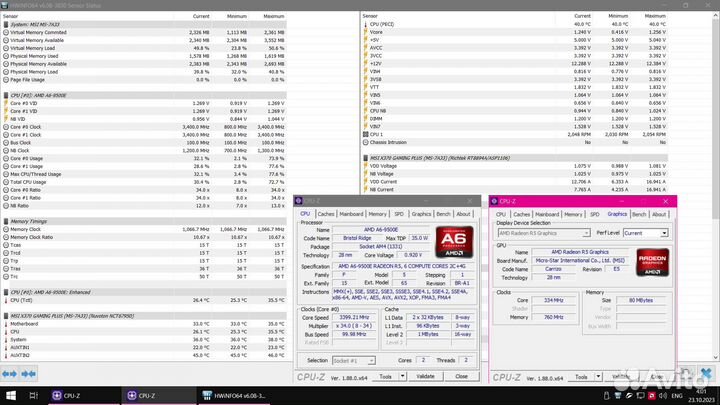The width and height of the screenshot is (720, 405).
Task: Click the expand-columns double arrow icon in HWiNFO
Action: (9, 374)
